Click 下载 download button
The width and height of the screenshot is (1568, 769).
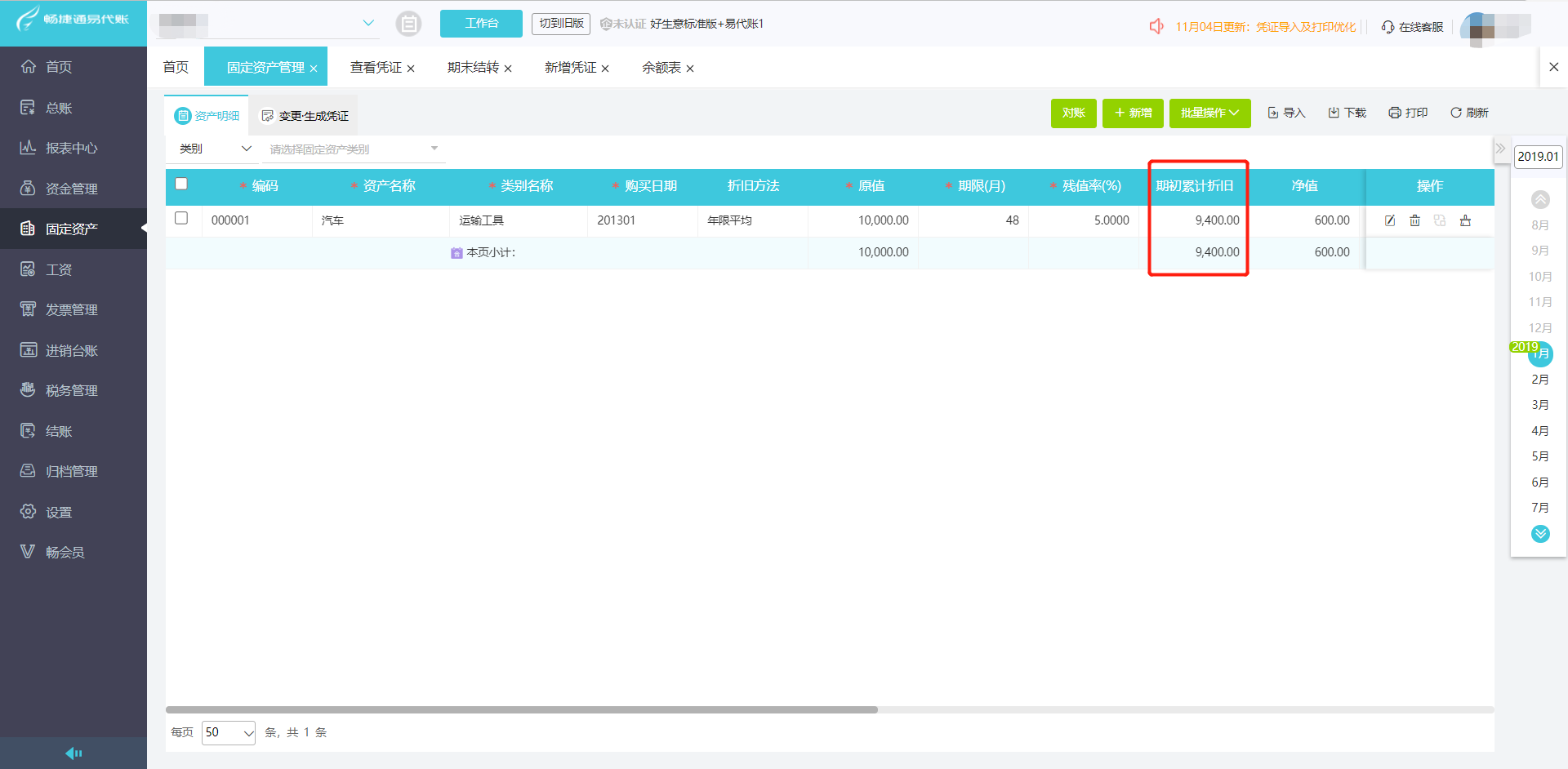(1347, 113)
